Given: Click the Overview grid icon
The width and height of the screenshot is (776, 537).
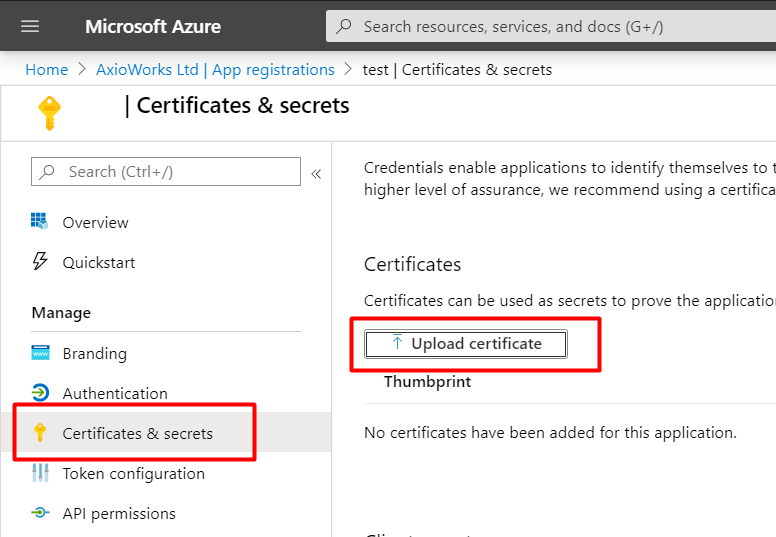Looking at the screenshot, I should tap(40, 221).
